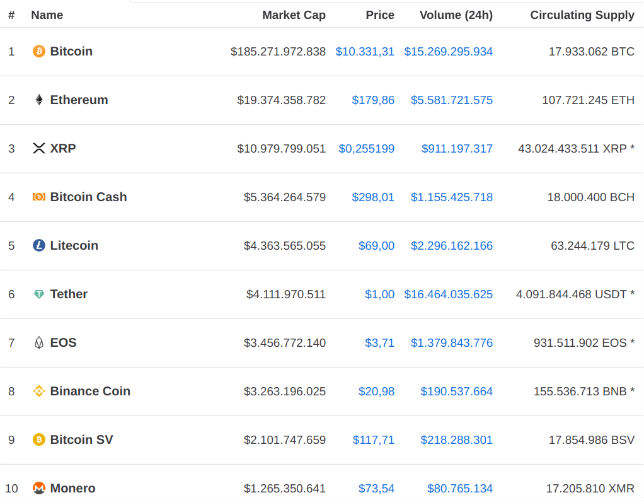Open the Litecoin name link
This screenshot has width=644, height=500.
tap(74, 245)
